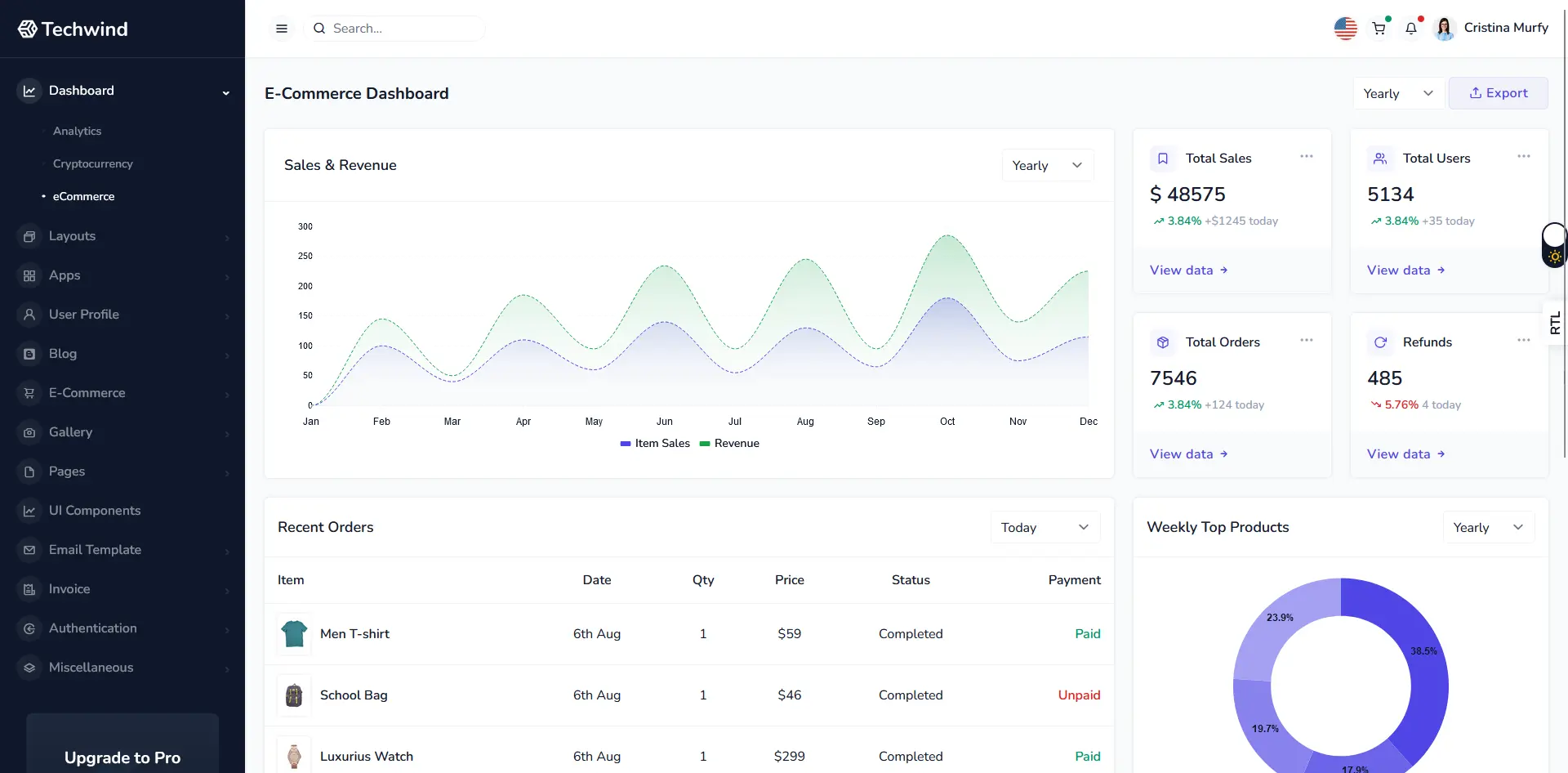Click the Total Sales bookmark icon
Screen dimensions: 1568x773
click(1163, 159)
